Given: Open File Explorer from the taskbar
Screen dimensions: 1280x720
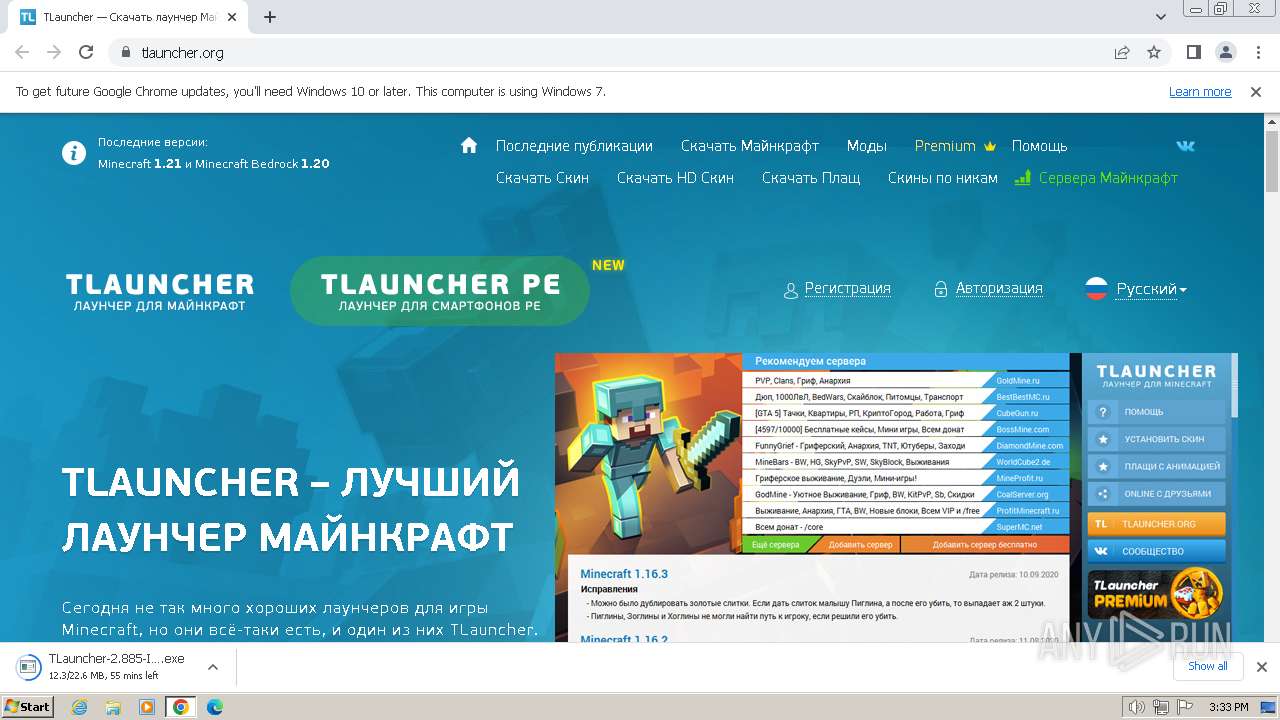Looking at the screenshot, I should click(113, 707).
